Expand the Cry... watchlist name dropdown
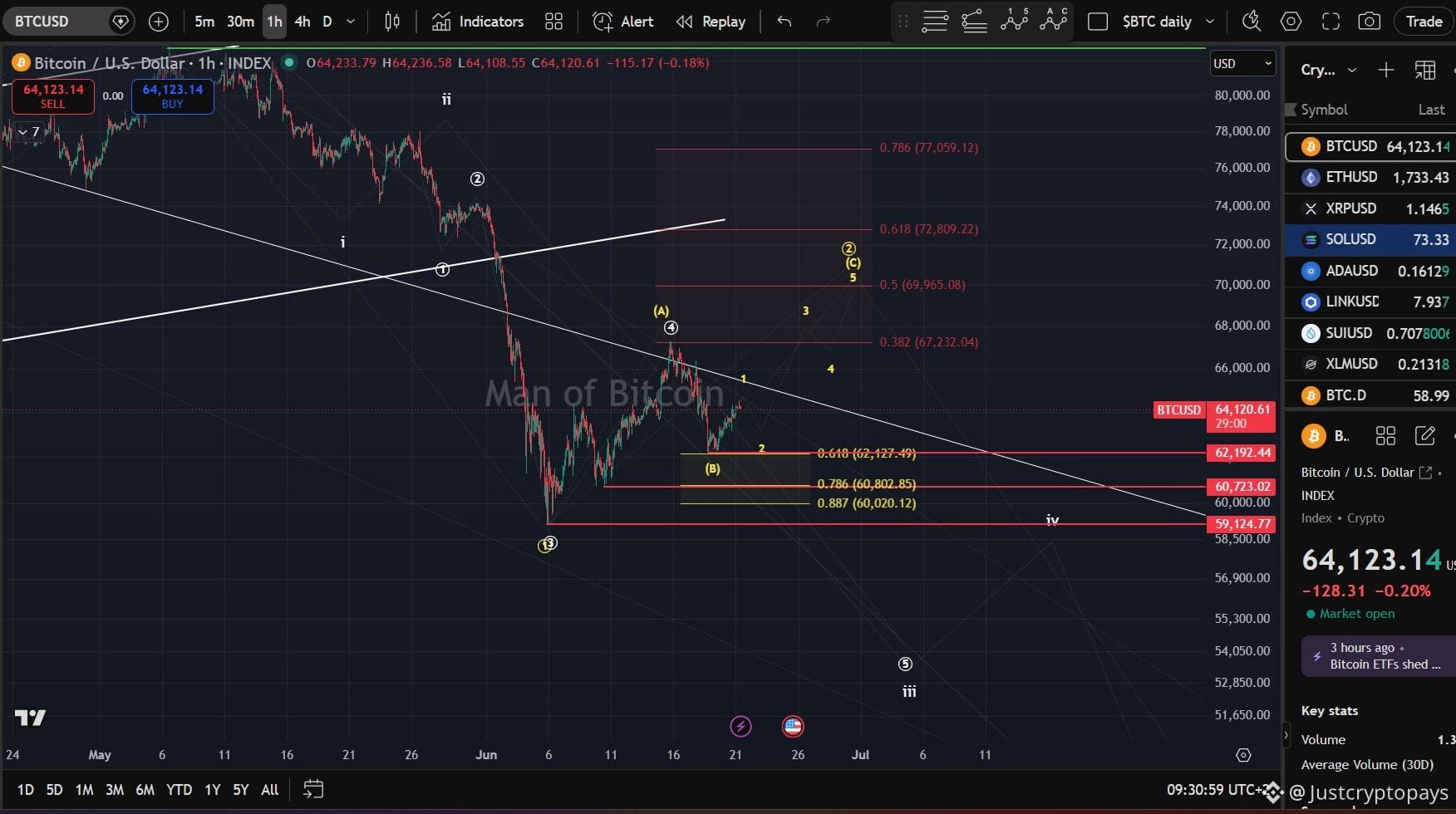The width and height of the screenshot is (1456, 814). point(1328,70)
